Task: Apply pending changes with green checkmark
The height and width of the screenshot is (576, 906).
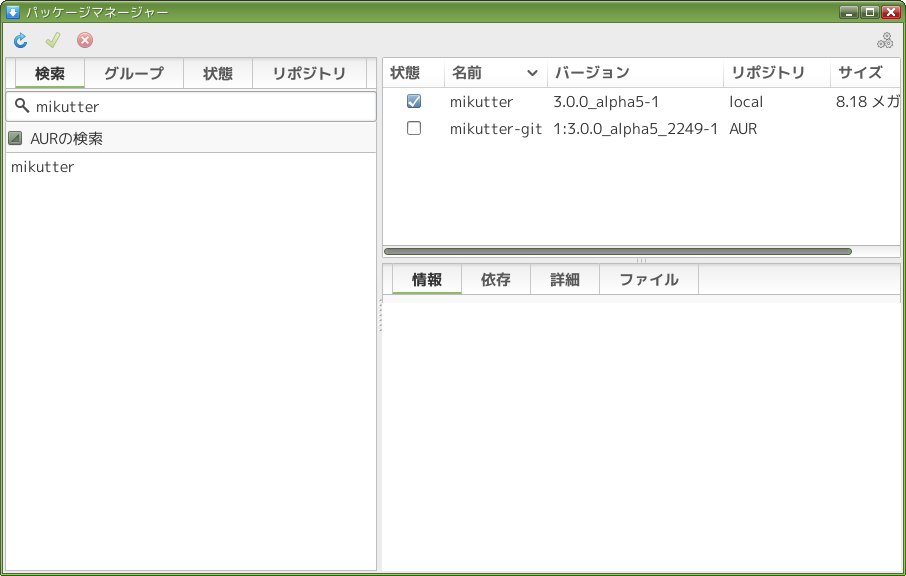Action: [x=53, y=40]
